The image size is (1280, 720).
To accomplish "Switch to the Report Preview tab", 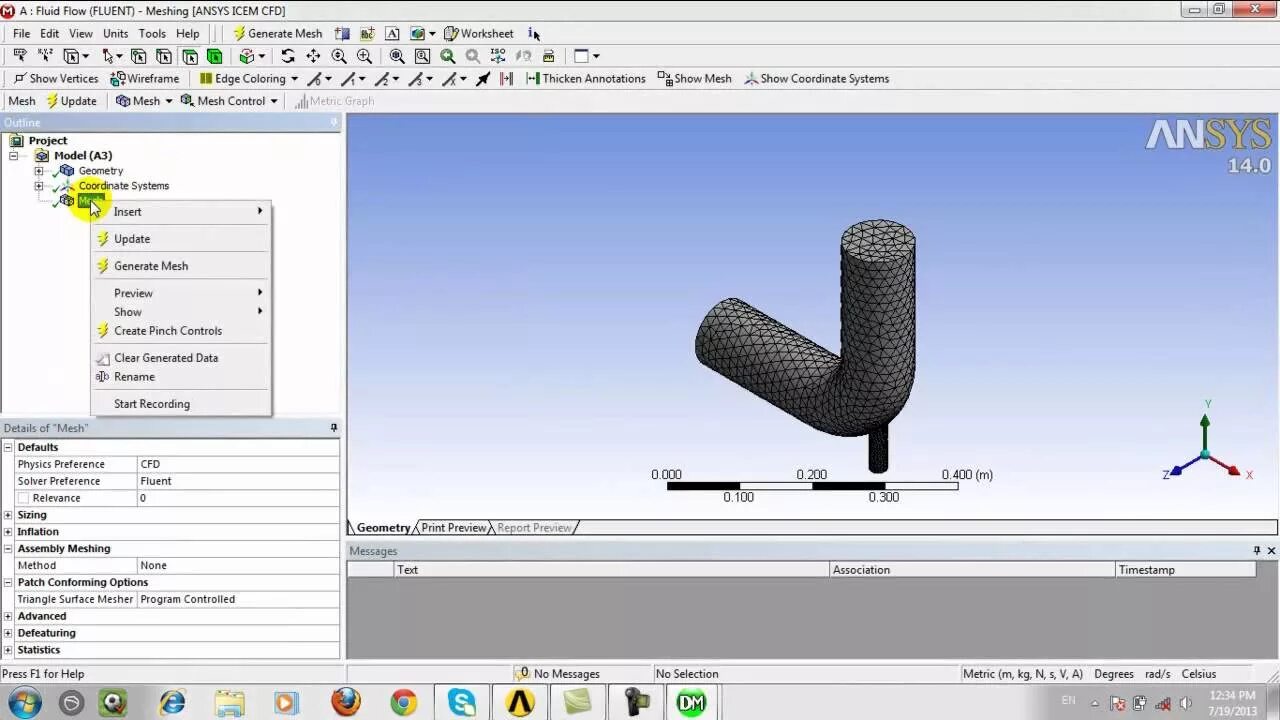I will point(534,528).
